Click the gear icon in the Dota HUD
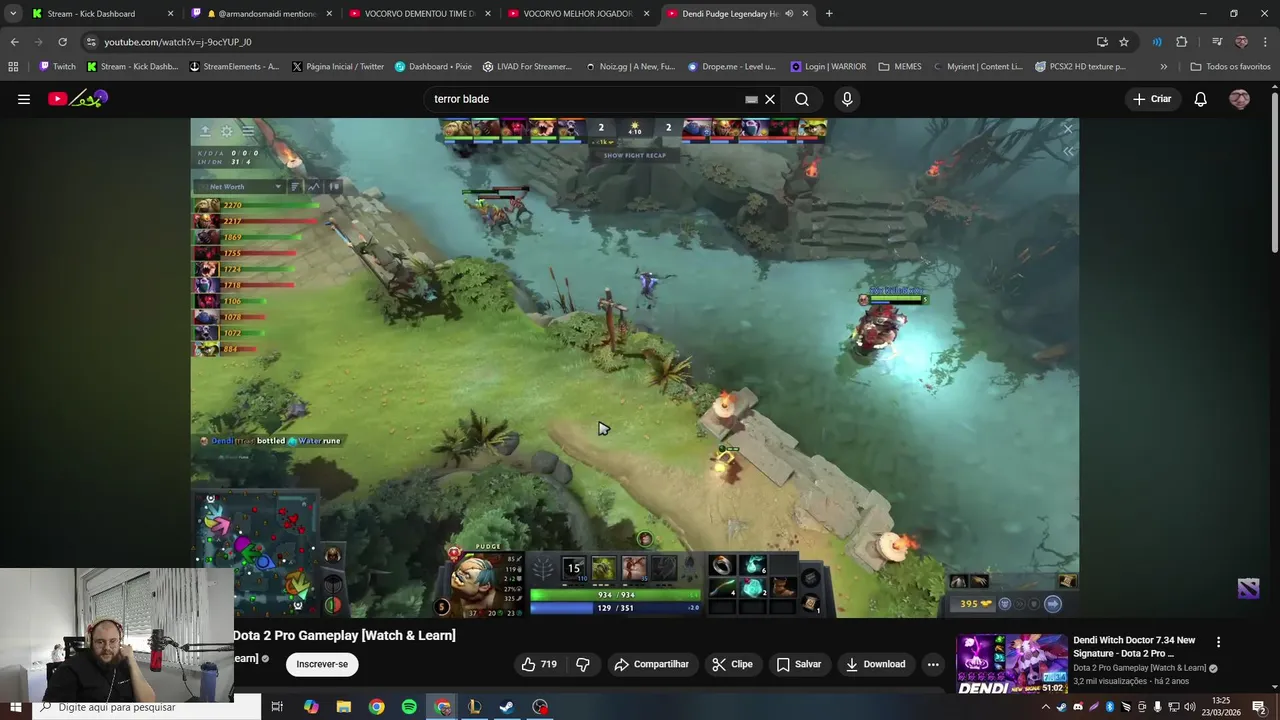Screen dimensions: 1280x720 tap(227, 131)
